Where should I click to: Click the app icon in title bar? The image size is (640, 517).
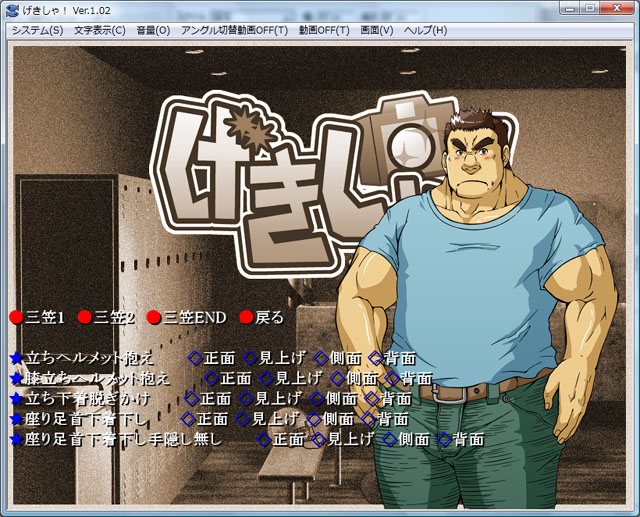coord(13,11)
